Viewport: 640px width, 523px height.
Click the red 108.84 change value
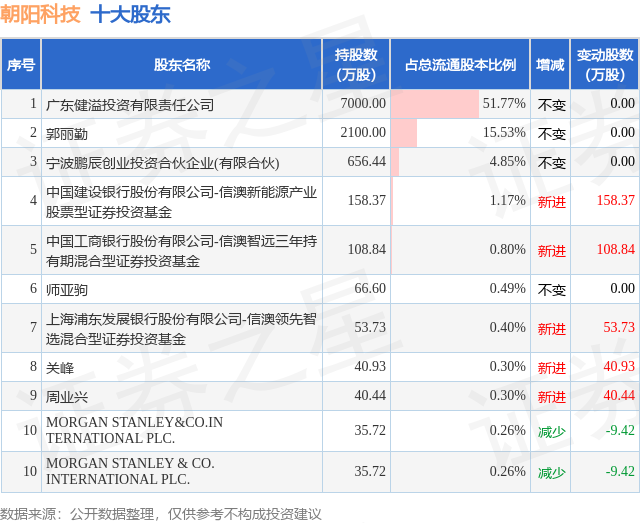[616, 249]
